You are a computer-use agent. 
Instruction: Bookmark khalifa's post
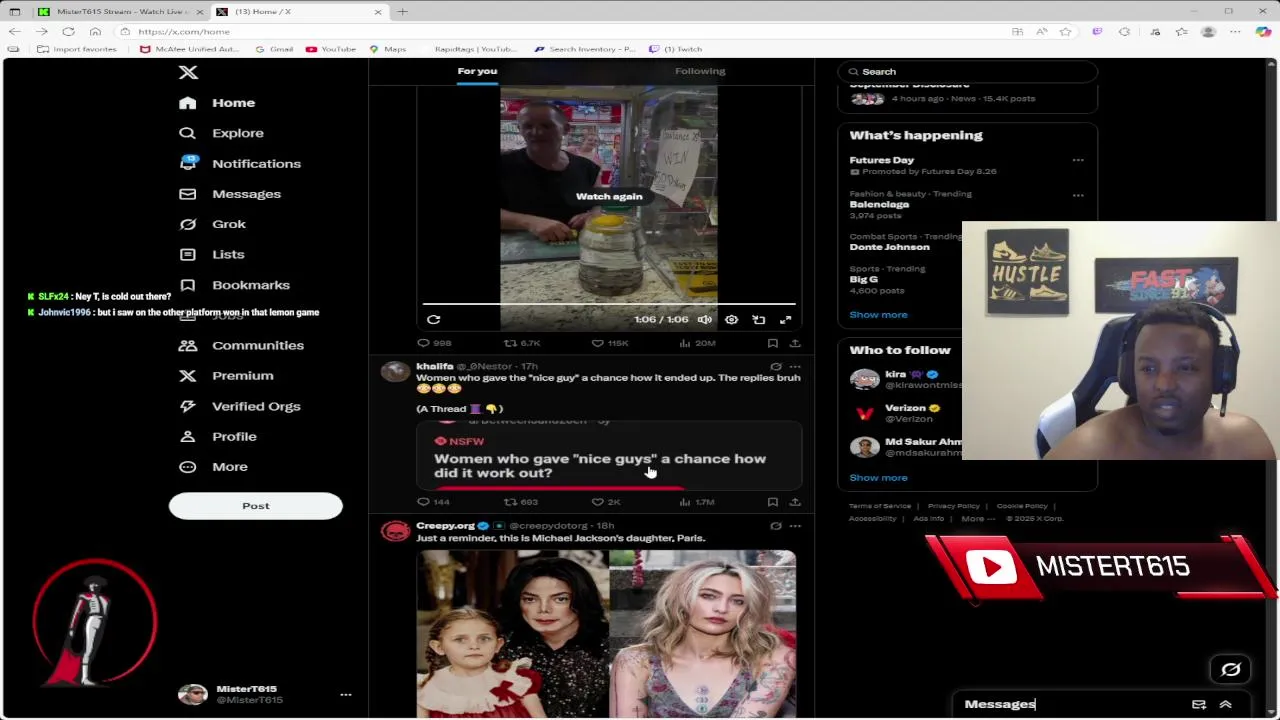[x=772, y=502]
